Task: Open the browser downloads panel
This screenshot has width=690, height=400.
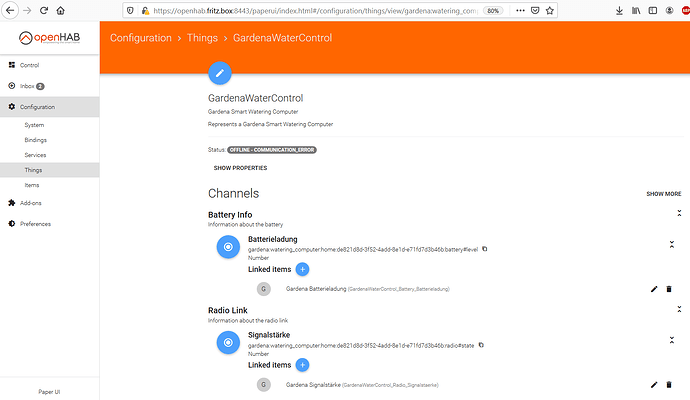Action: point(619,11)
